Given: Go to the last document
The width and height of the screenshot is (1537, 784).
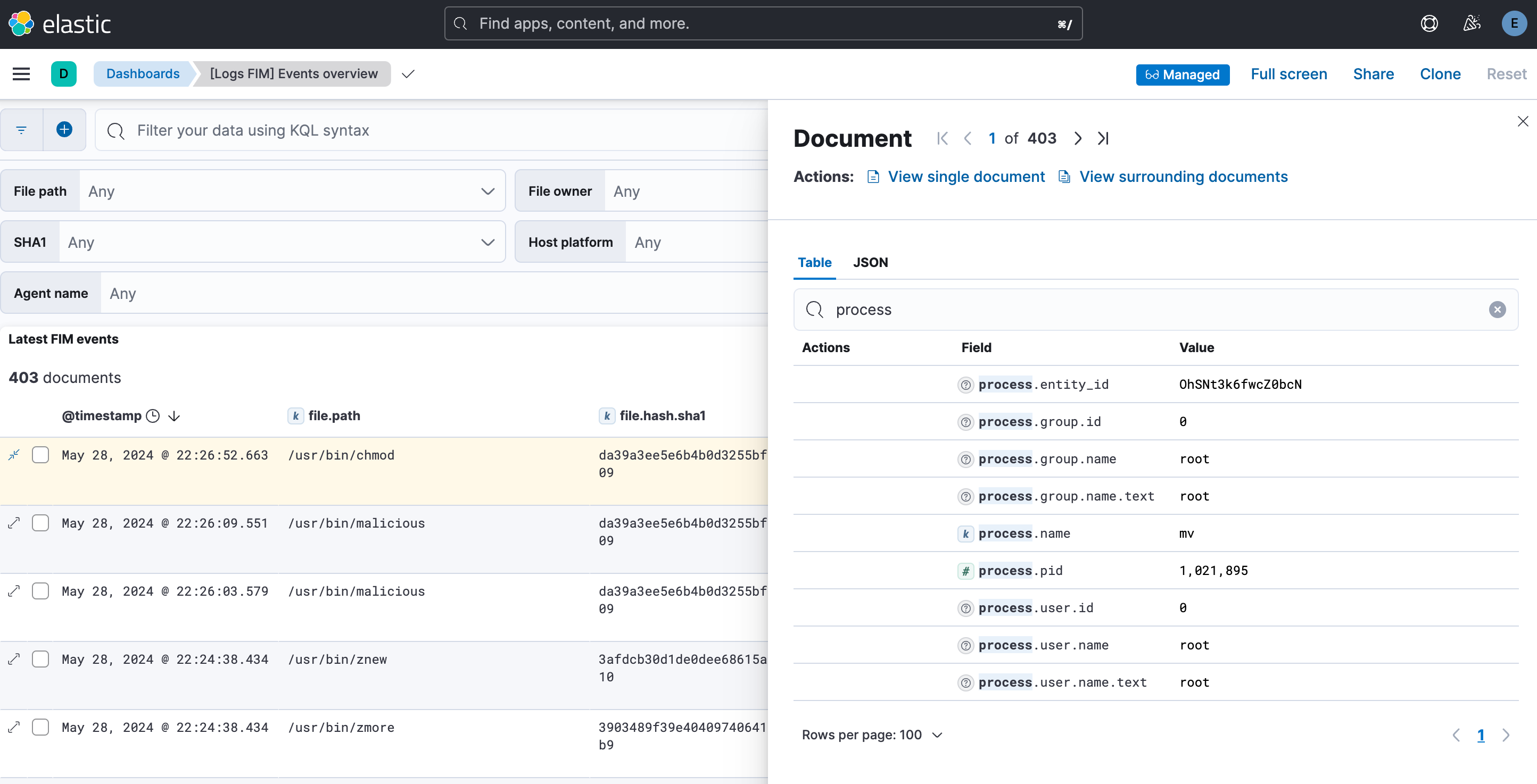Looking at the screenshot, I should [x=1103, y=138].
